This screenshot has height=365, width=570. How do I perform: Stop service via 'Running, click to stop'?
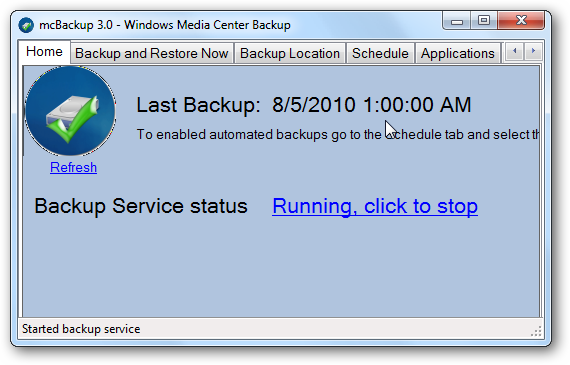point(375,206)
